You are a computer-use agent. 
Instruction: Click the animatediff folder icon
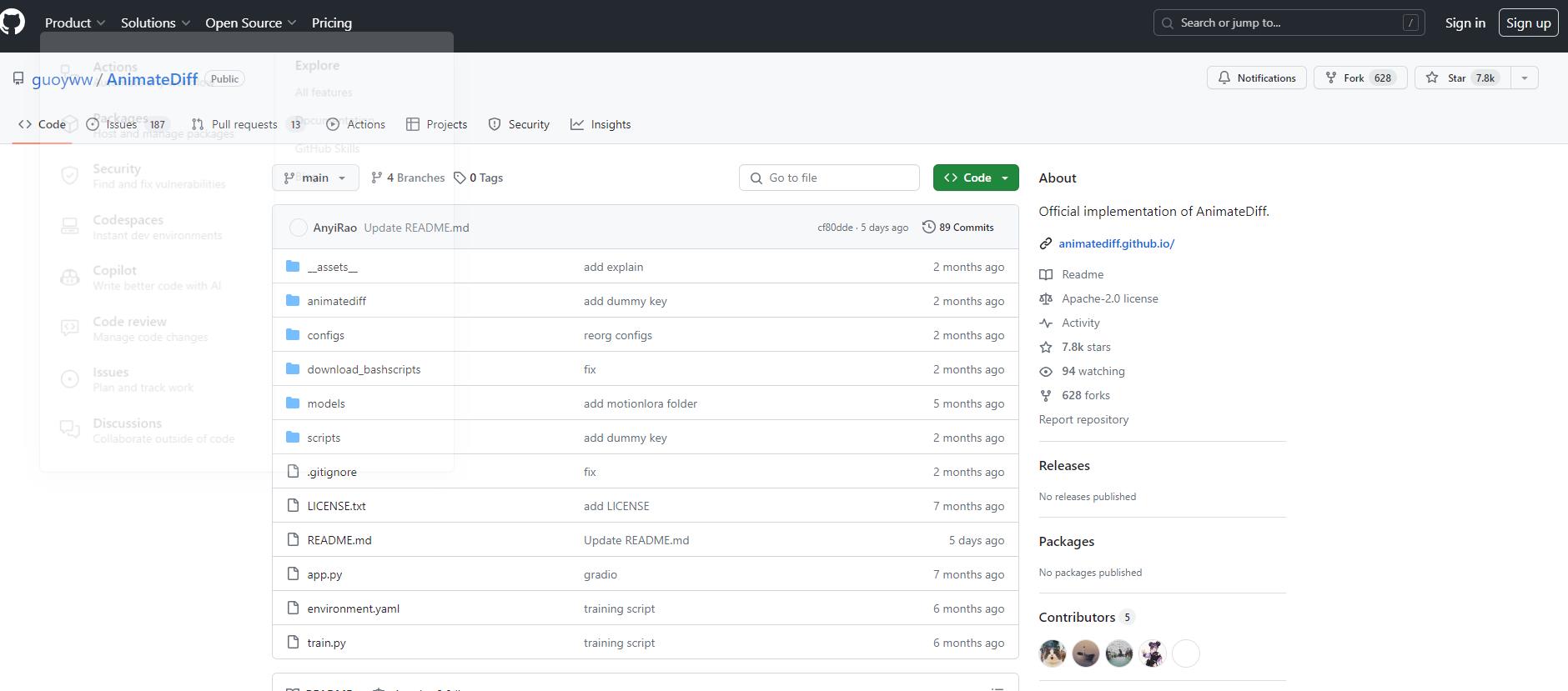[x=293, y=300]
